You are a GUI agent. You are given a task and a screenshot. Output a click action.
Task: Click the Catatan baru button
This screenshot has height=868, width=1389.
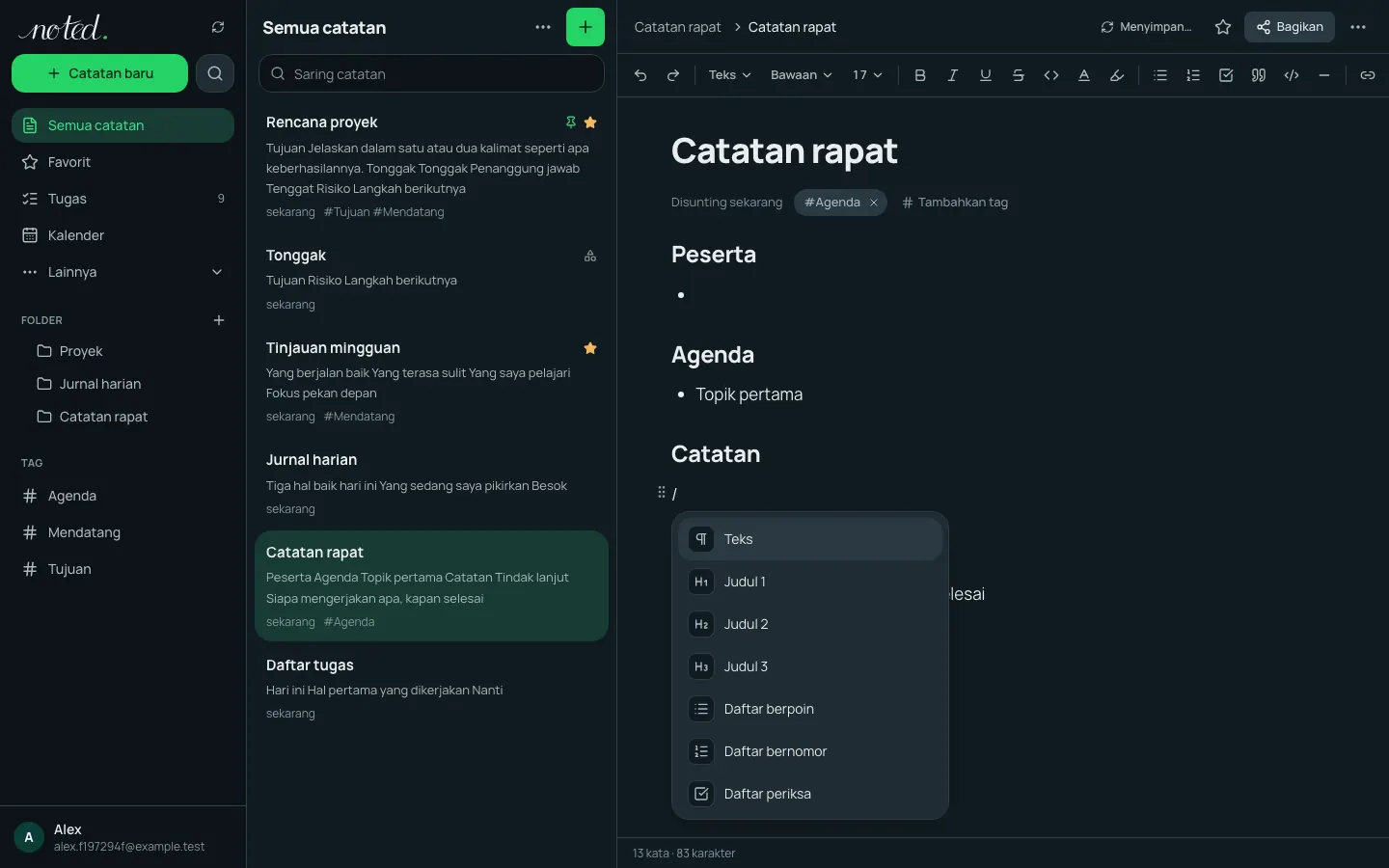[99, 73]
